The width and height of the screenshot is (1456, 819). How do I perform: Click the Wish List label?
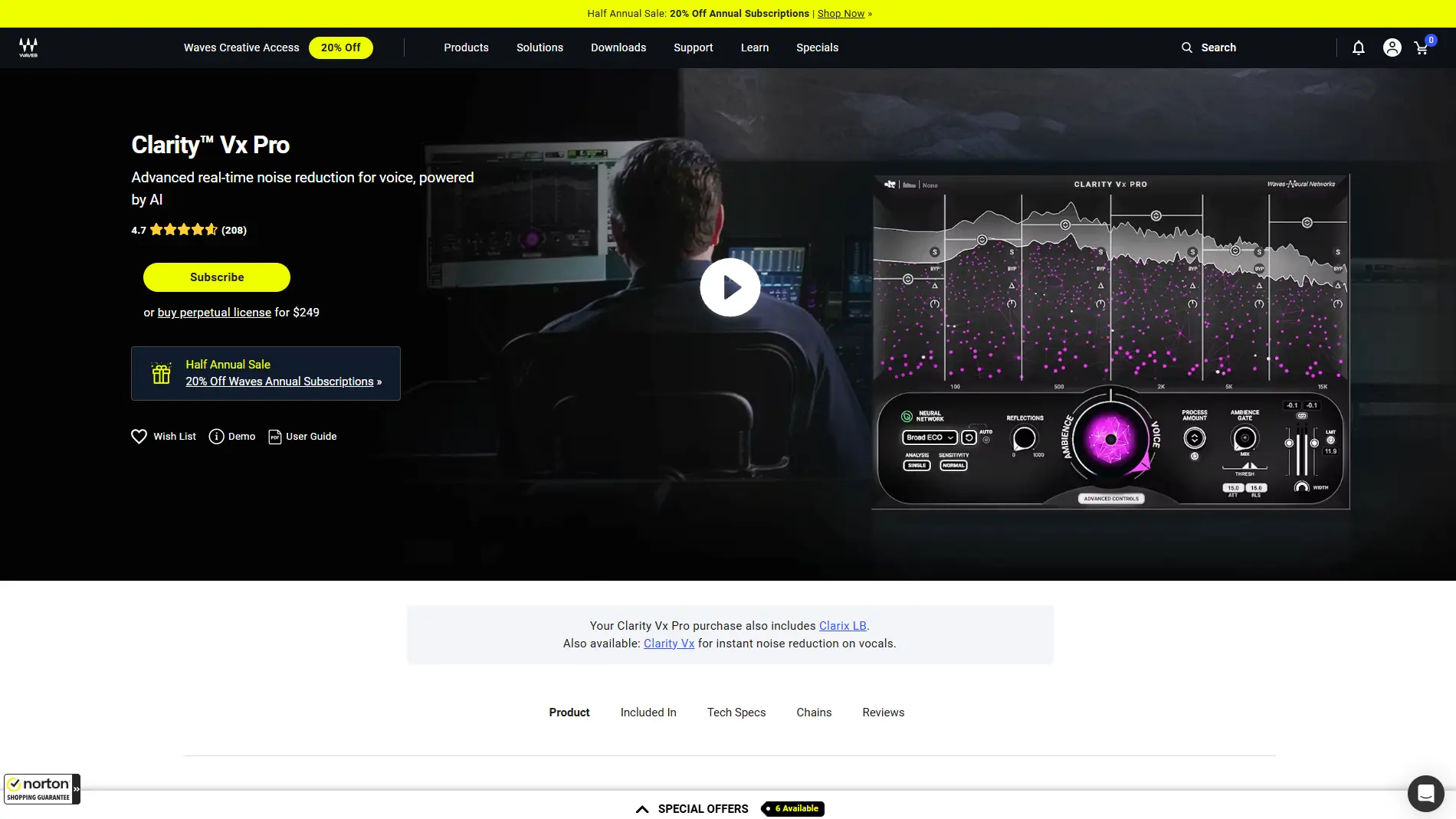[175, 437]
